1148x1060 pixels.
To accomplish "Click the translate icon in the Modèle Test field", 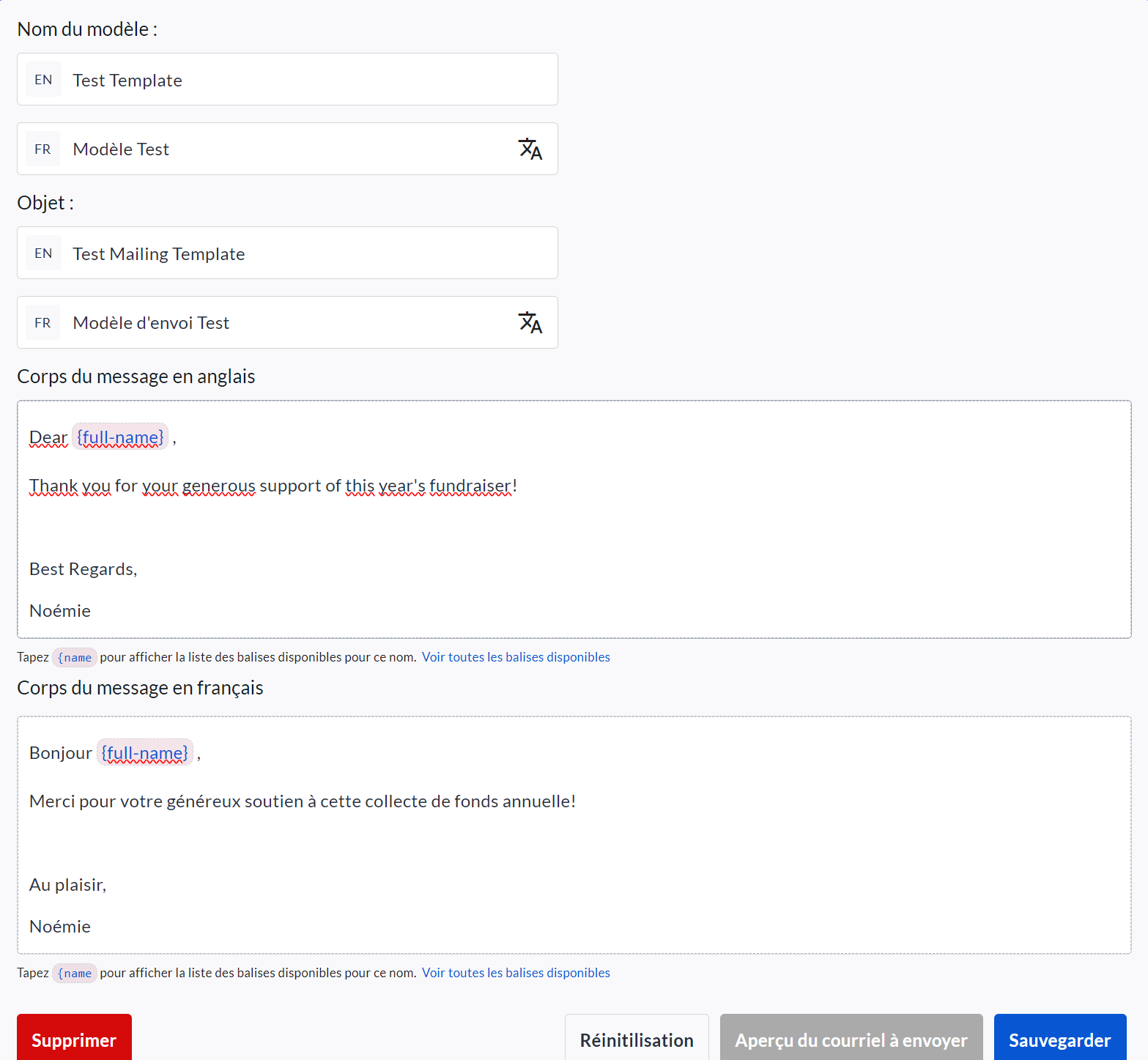I will (x=530, y=149).
